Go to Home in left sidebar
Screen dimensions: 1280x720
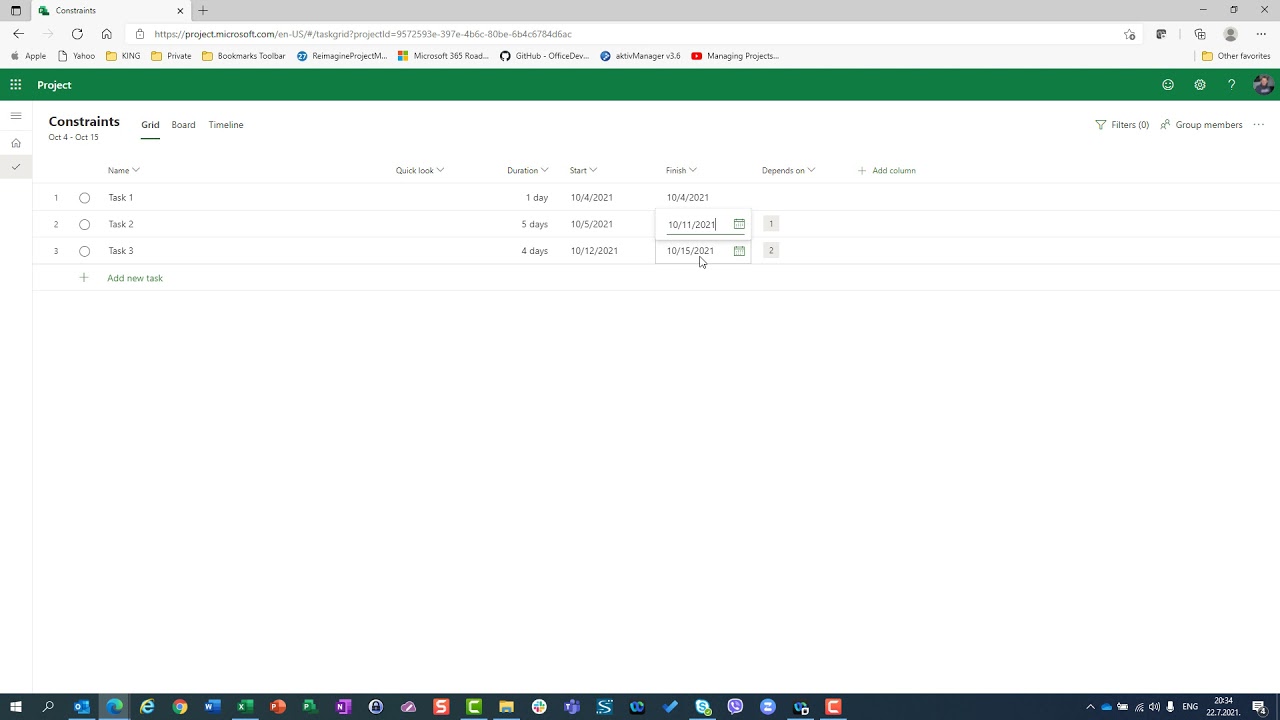tap(16, 143)
